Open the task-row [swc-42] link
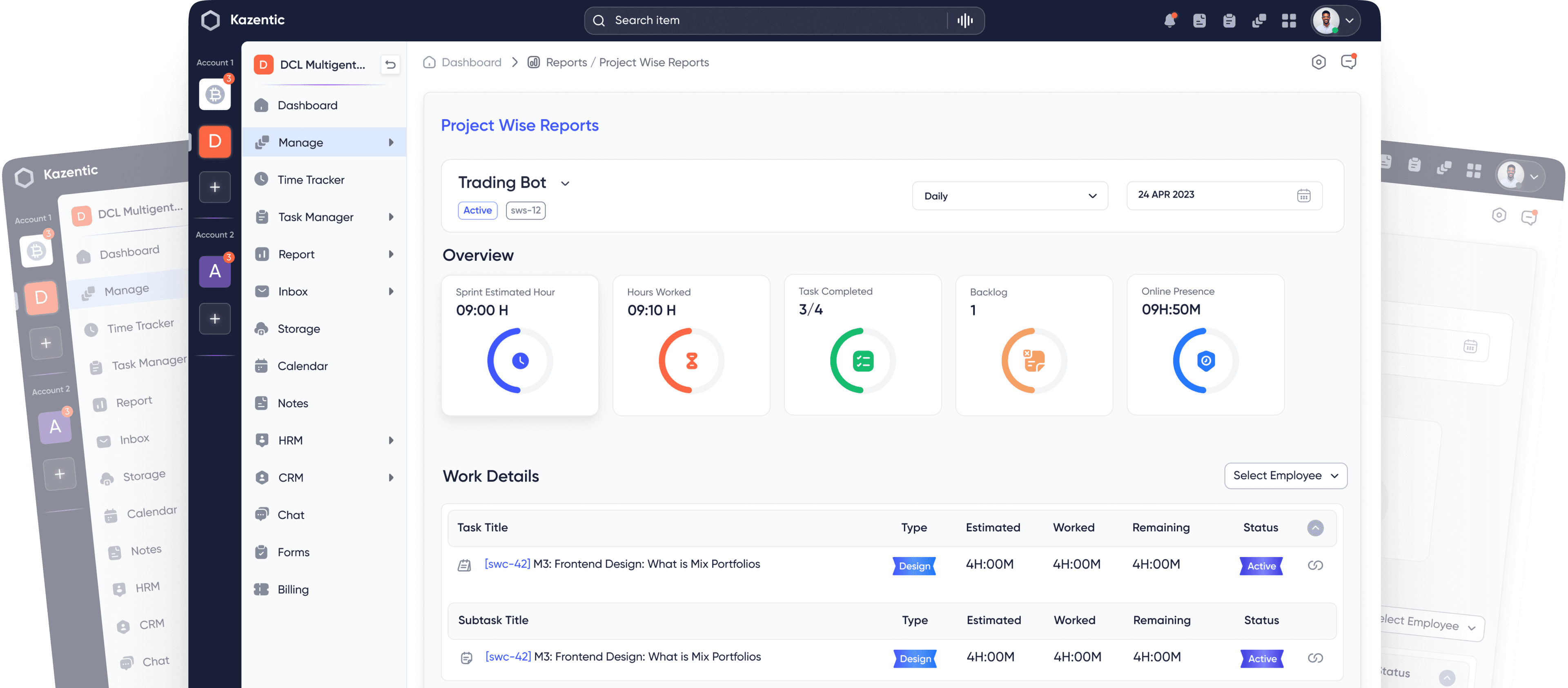1568x688 pixels. coord(507,564)
